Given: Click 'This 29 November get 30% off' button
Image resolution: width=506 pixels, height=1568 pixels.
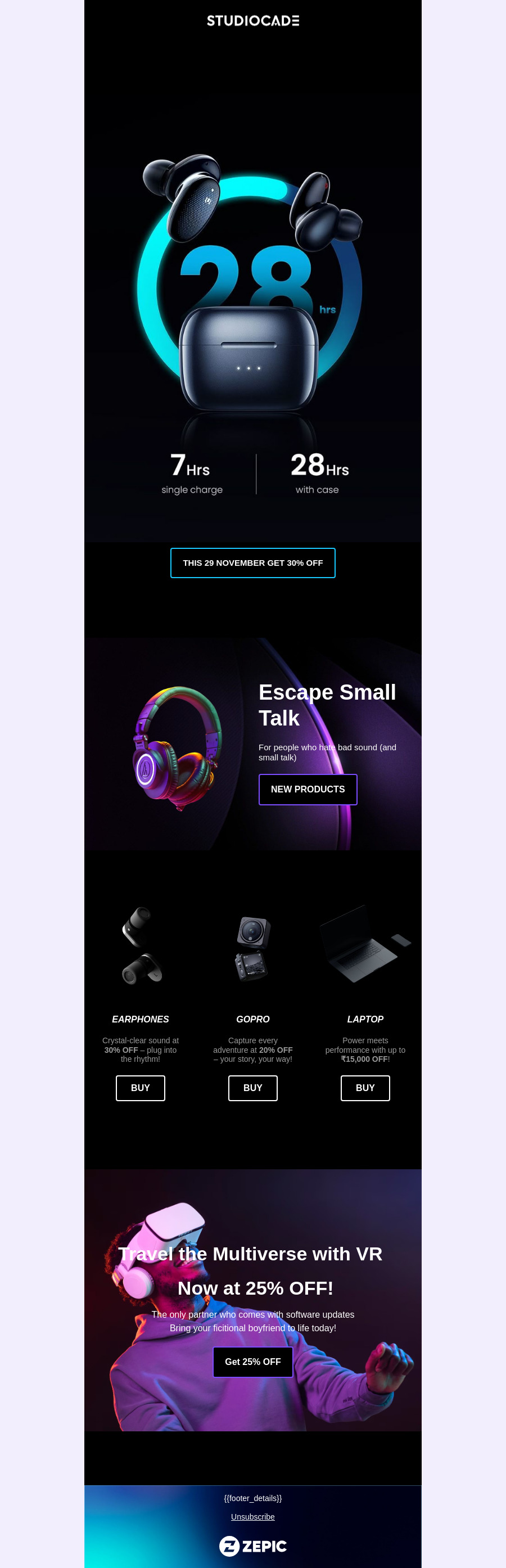Looking at the screenshot, I should click(x=253, y=563).
